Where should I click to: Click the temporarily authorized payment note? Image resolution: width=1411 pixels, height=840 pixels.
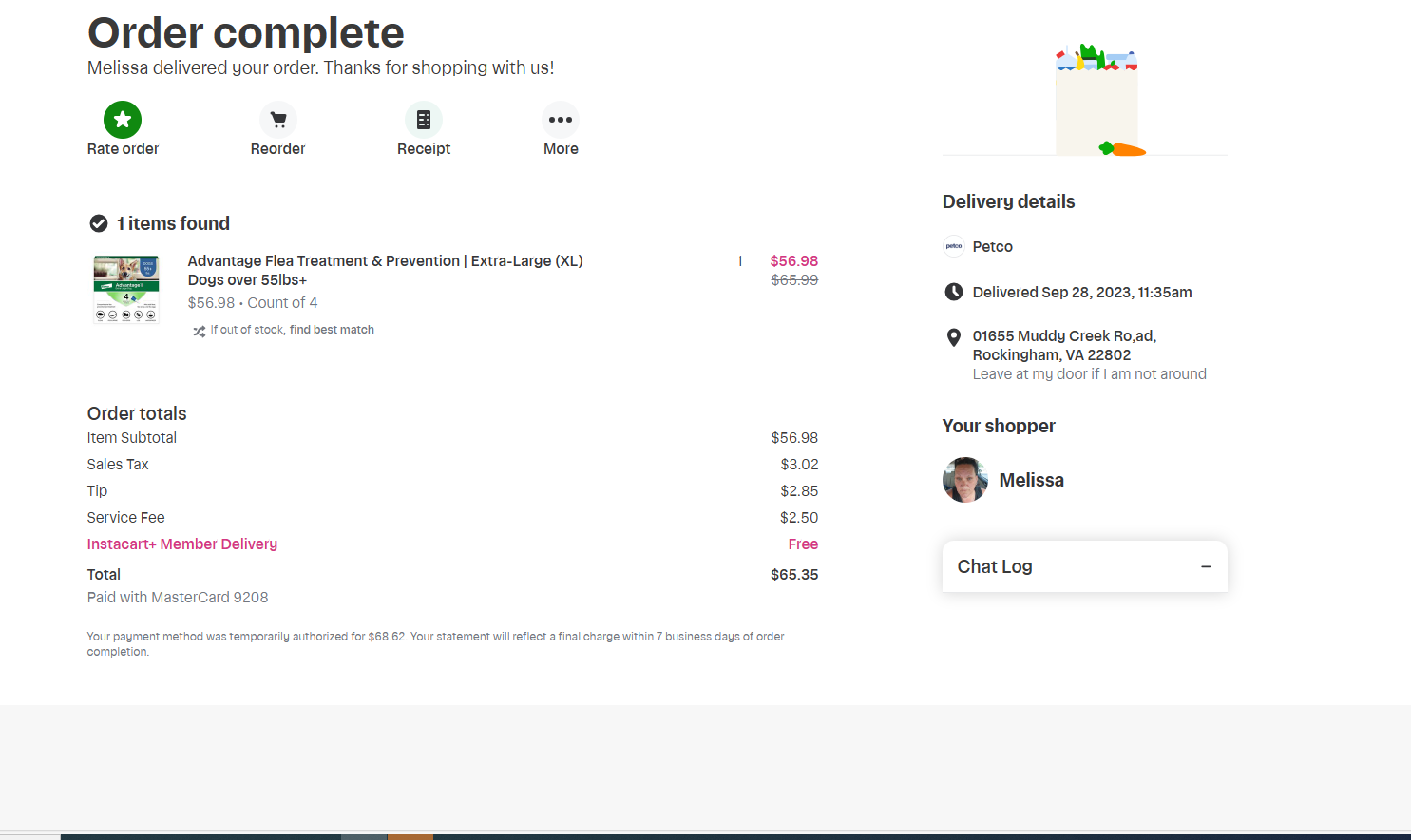[x=436, y=643]
